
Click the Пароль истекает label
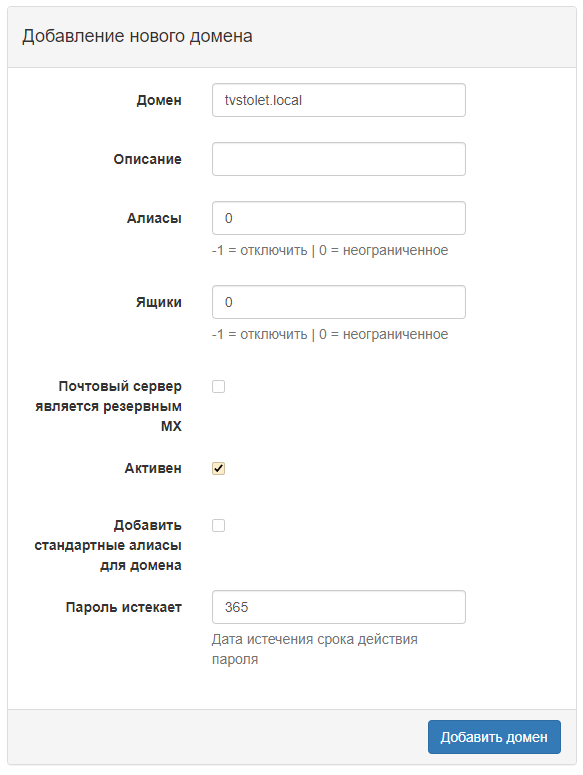pyautogui.click(x=124, y=607)
